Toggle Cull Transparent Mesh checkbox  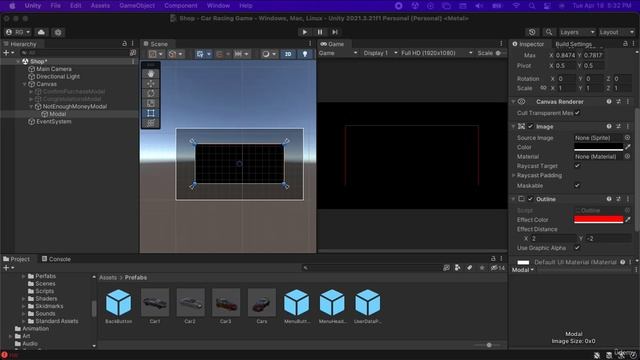[577, 113]
